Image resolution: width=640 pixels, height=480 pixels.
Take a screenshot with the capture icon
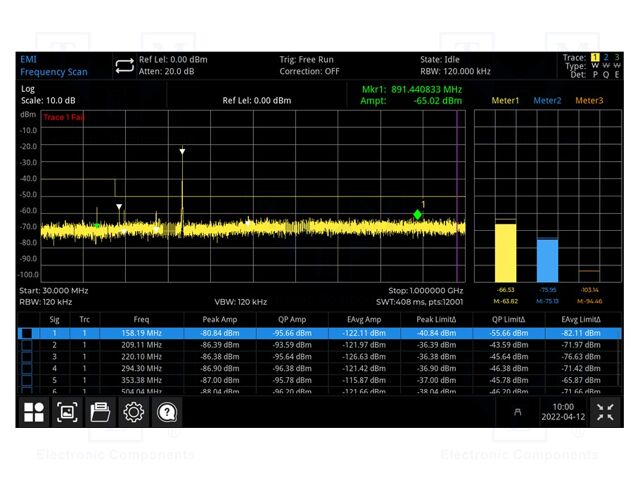[67, 412]
